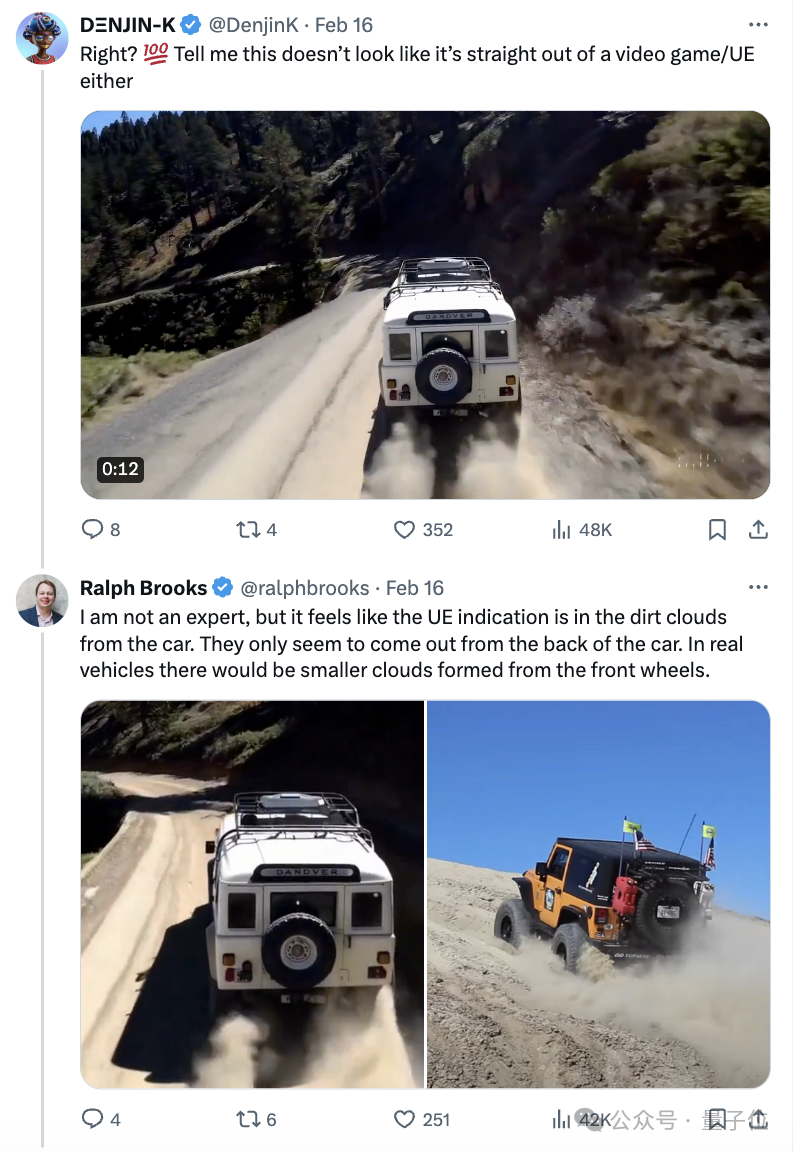Image resolution: width=794 pixels, height=1152 pixels.
Task: Open the orange Jeep photo
Action: click(x=598, y=894)
